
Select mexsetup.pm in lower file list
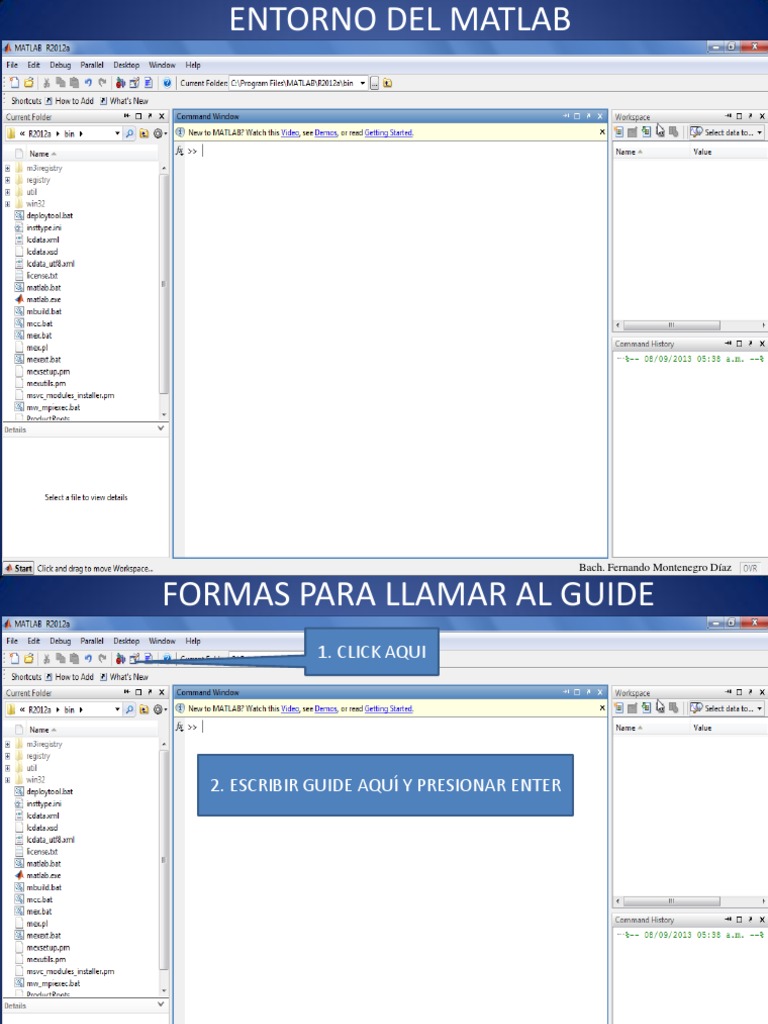click(42, 948)
